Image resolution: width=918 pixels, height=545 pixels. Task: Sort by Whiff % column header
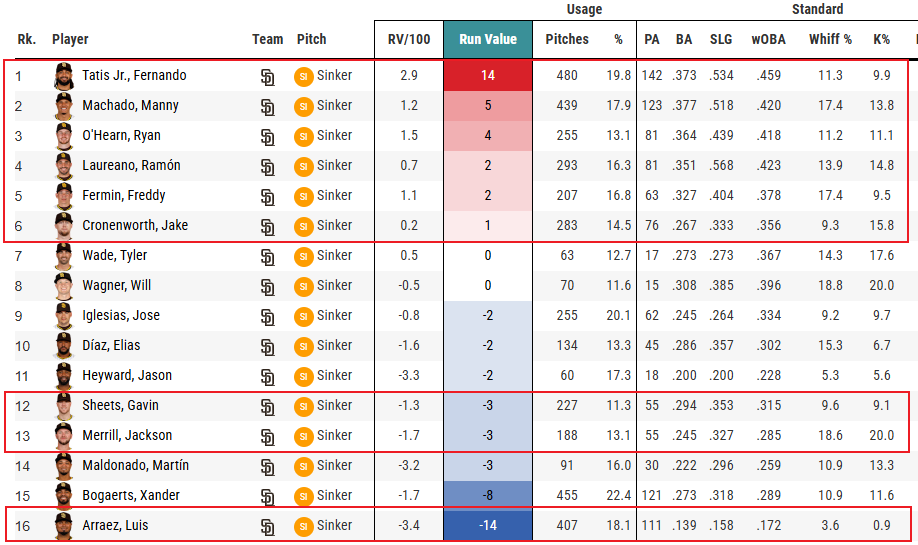coord(829,40)
